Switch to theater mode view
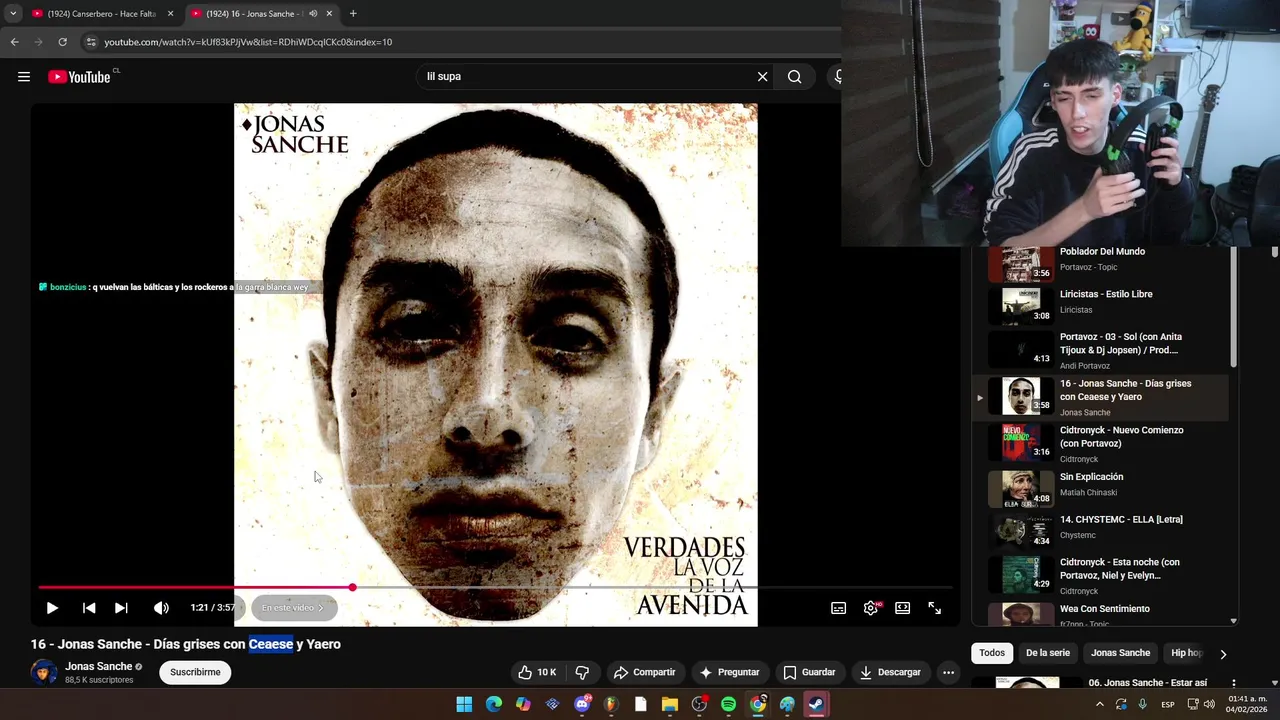1280x720 pixels. pyautogui.click(x=903, y=608)
